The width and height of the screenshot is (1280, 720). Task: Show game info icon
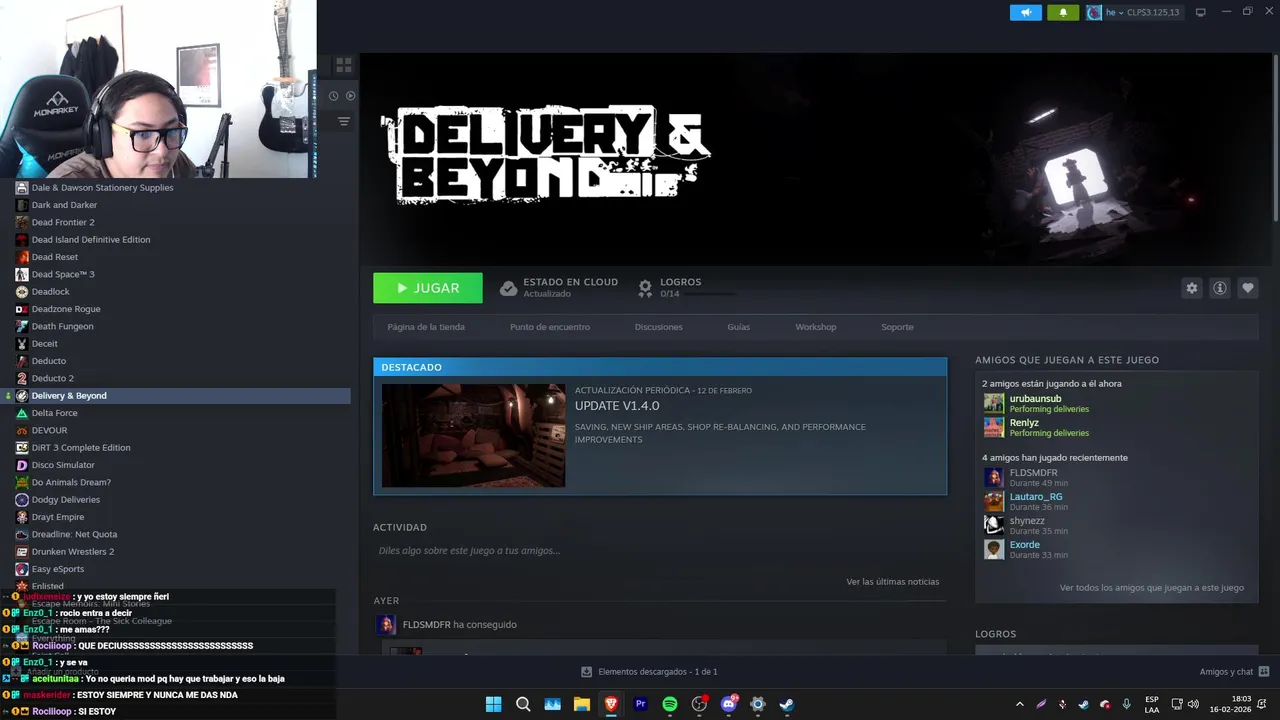coord(1219,288)
